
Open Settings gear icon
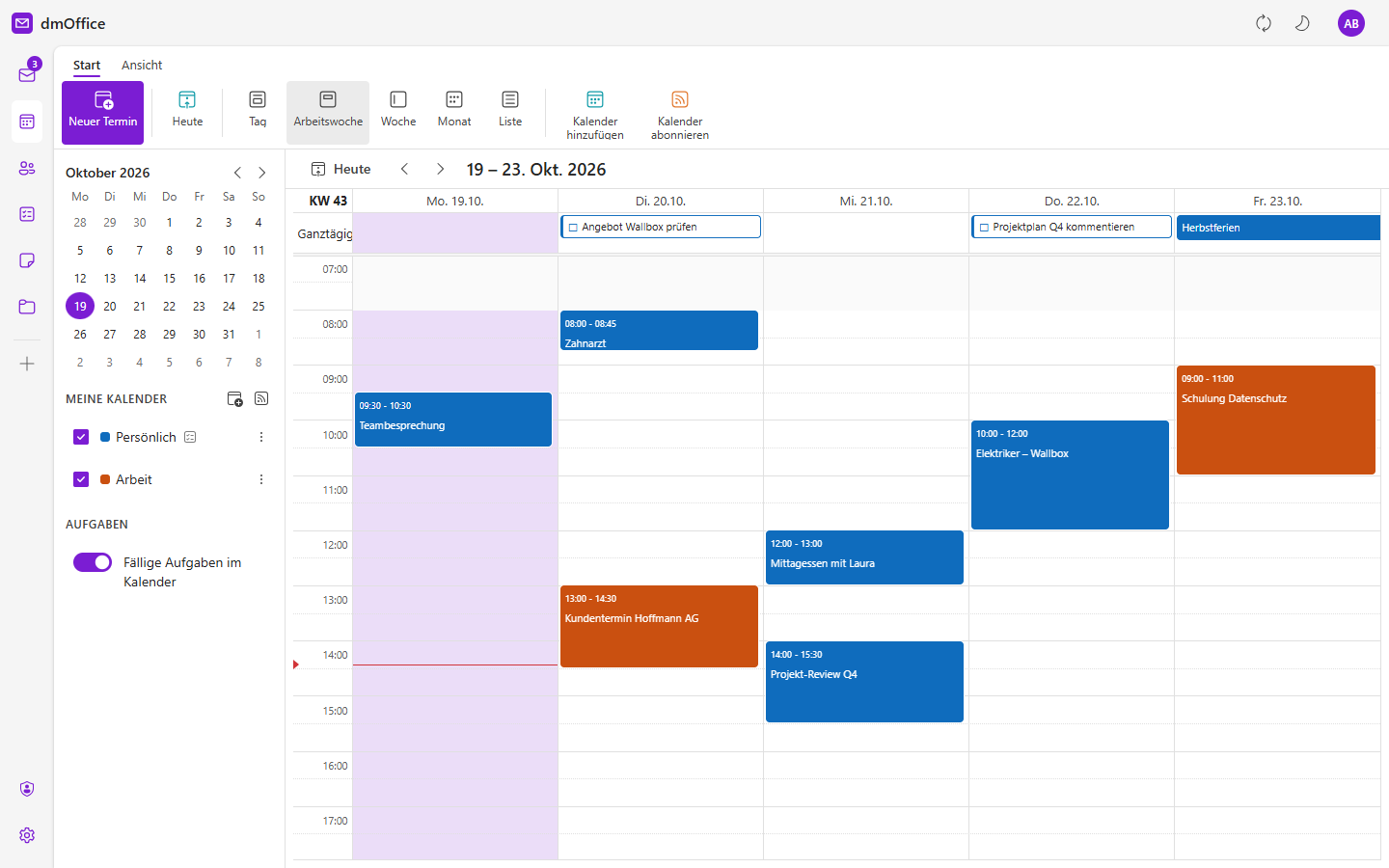pos(27,835)
